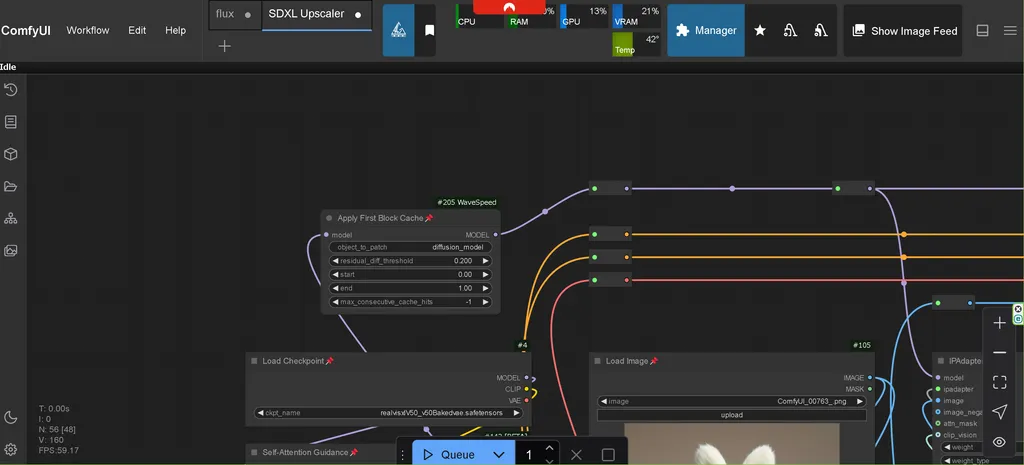The height and width of the screenshot is (465, 1024).
Task: Cancel current run with X icon
Action: click(576, 455)
